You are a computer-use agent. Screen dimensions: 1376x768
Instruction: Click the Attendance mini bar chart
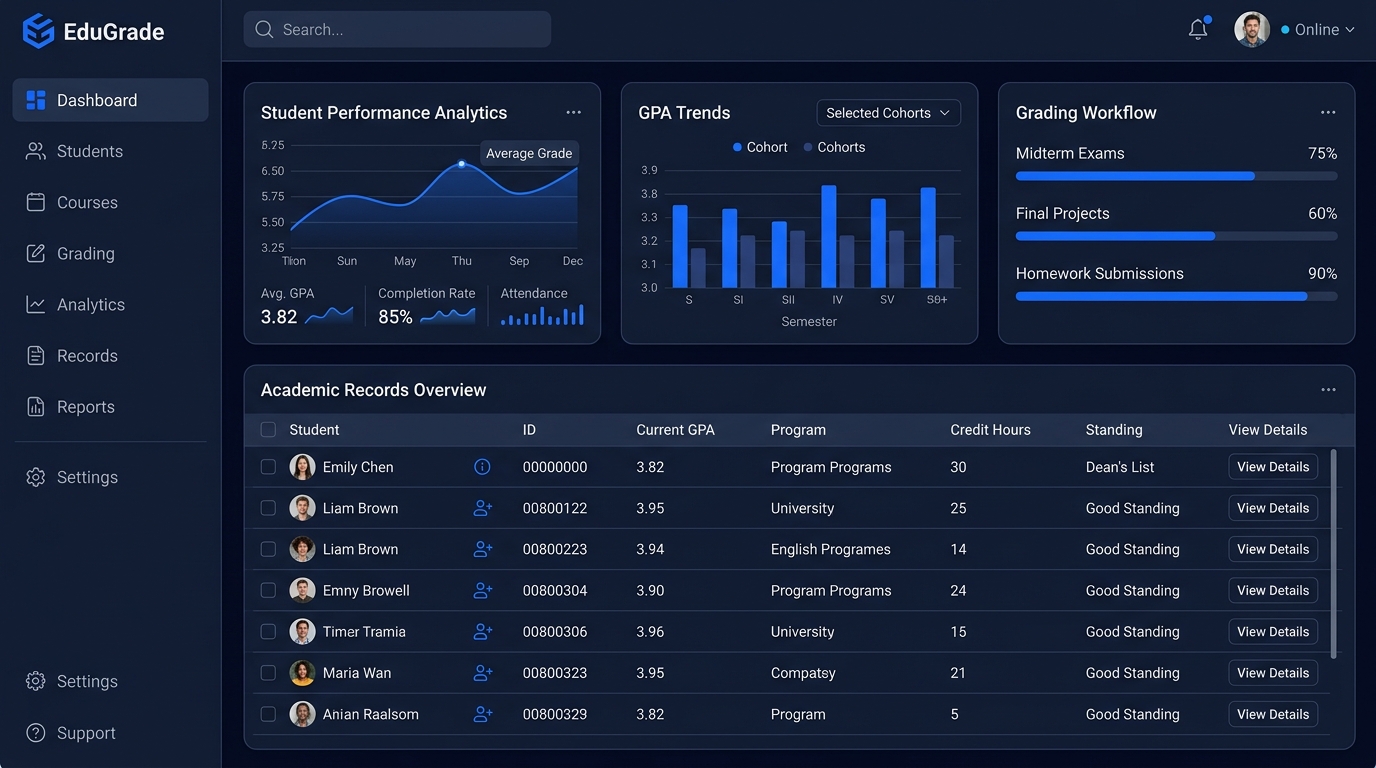(542, 316)
